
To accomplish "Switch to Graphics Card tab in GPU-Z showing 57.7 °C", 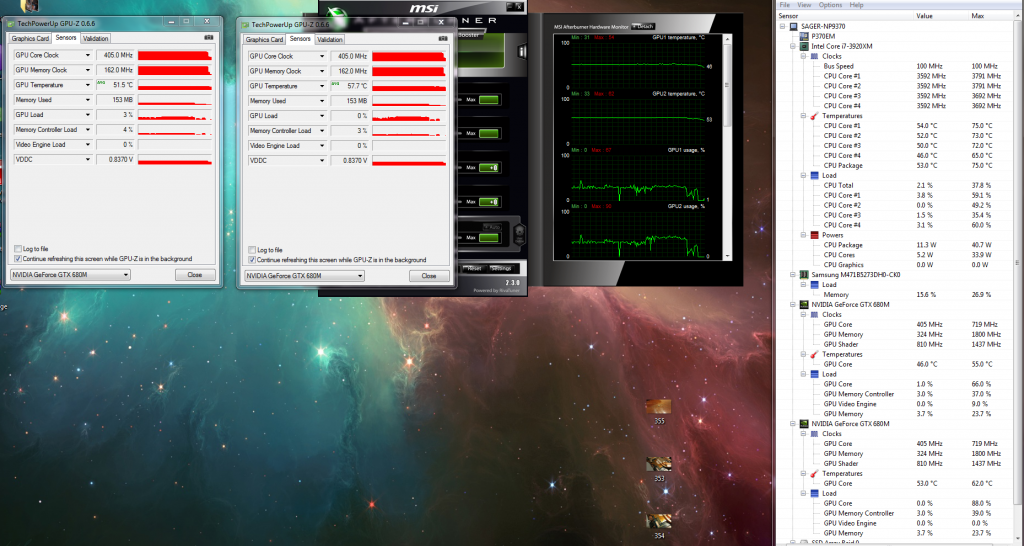I will pyautogui.click(x=264, y=40).
